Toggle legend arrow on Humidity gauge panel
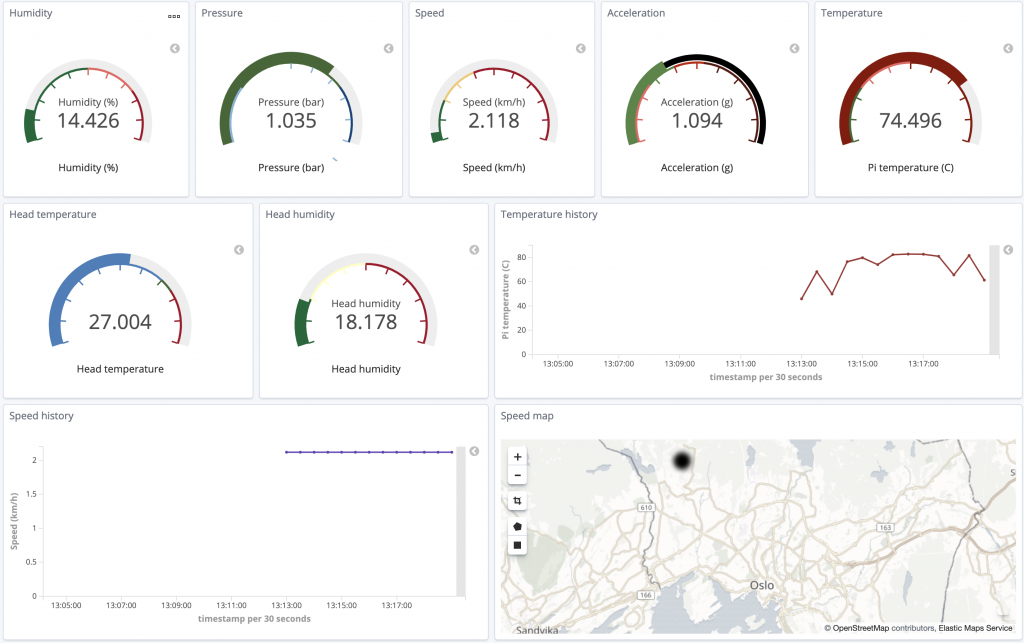 coord(175,48)
